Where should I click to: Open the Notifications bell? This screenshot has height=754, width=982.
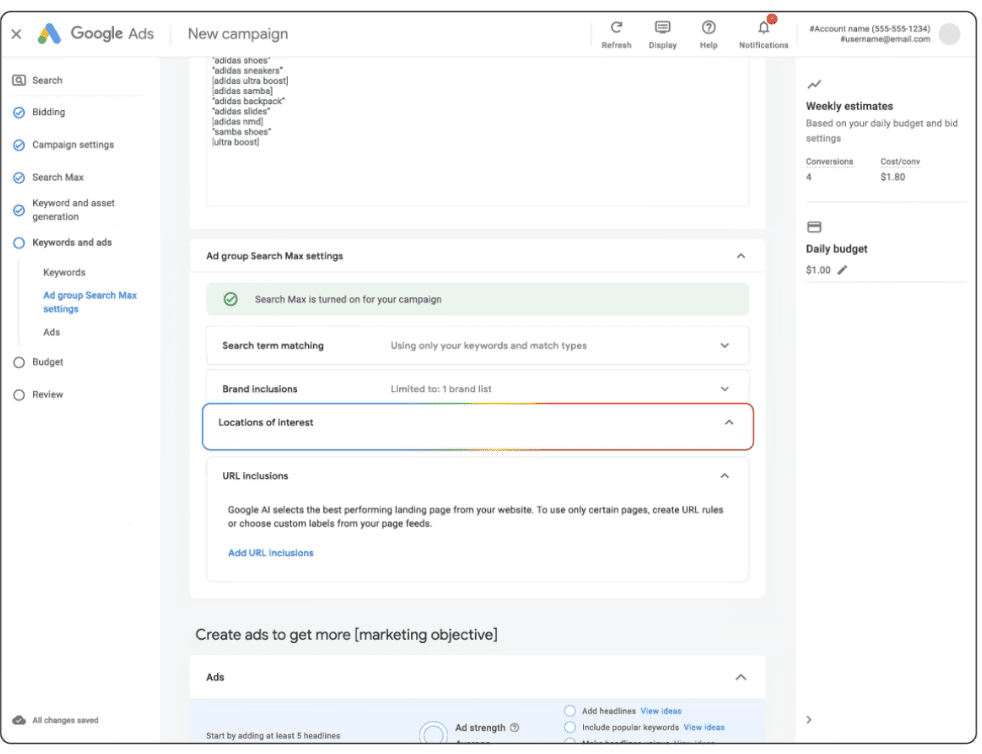(x=763, y=27)
